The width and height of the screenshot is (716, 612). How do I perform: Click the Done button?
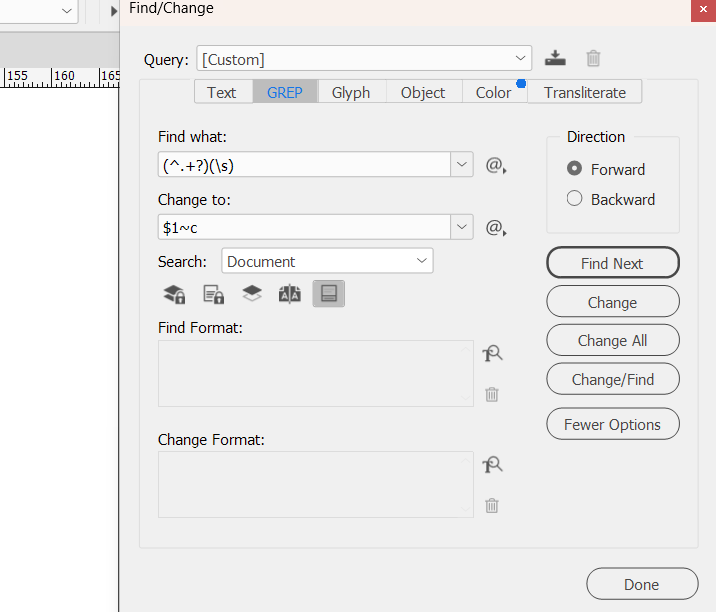point(642,584)
